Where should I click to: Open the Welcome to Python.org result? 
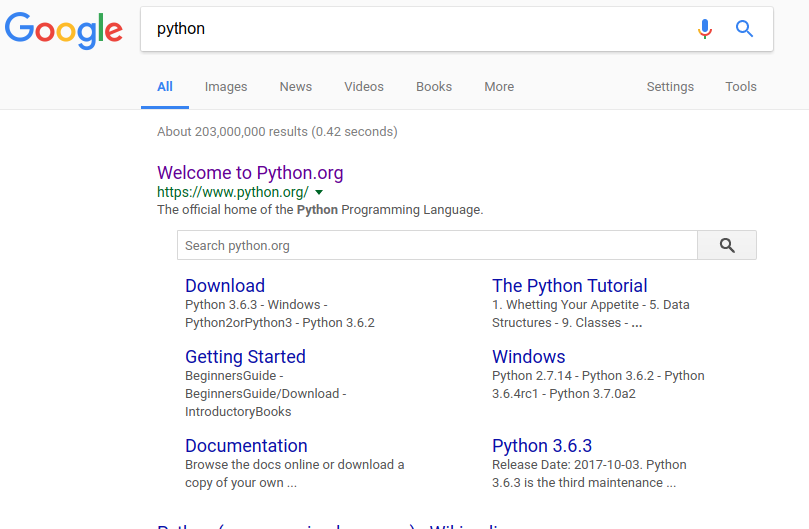(x=250, y=173)
